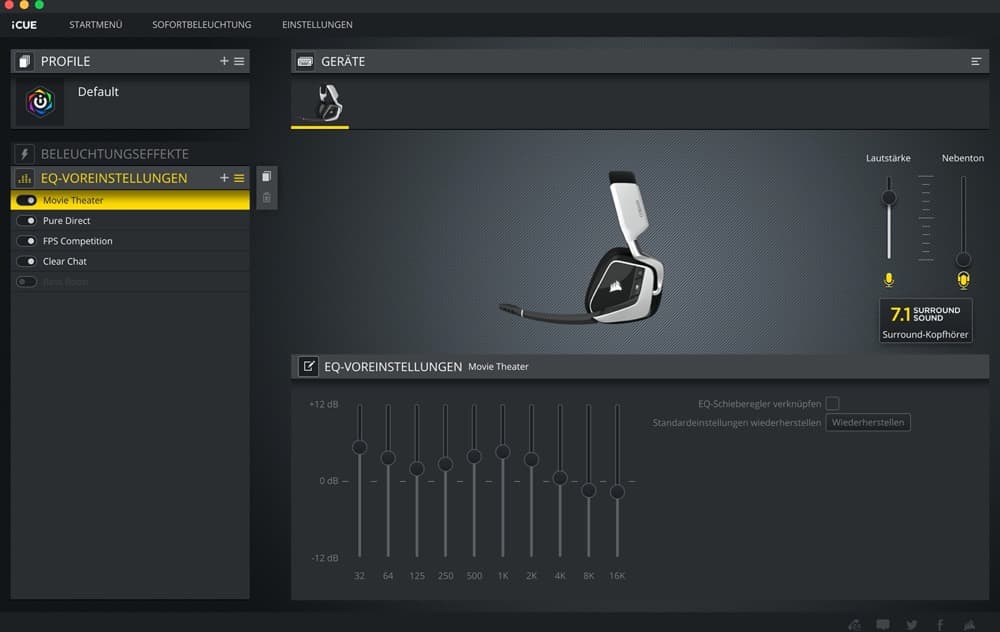Toggle 7.1 Surround Sound headphone mode
Image resolution: width=1000 pixels, height=632 pixels.
(925, 321)
